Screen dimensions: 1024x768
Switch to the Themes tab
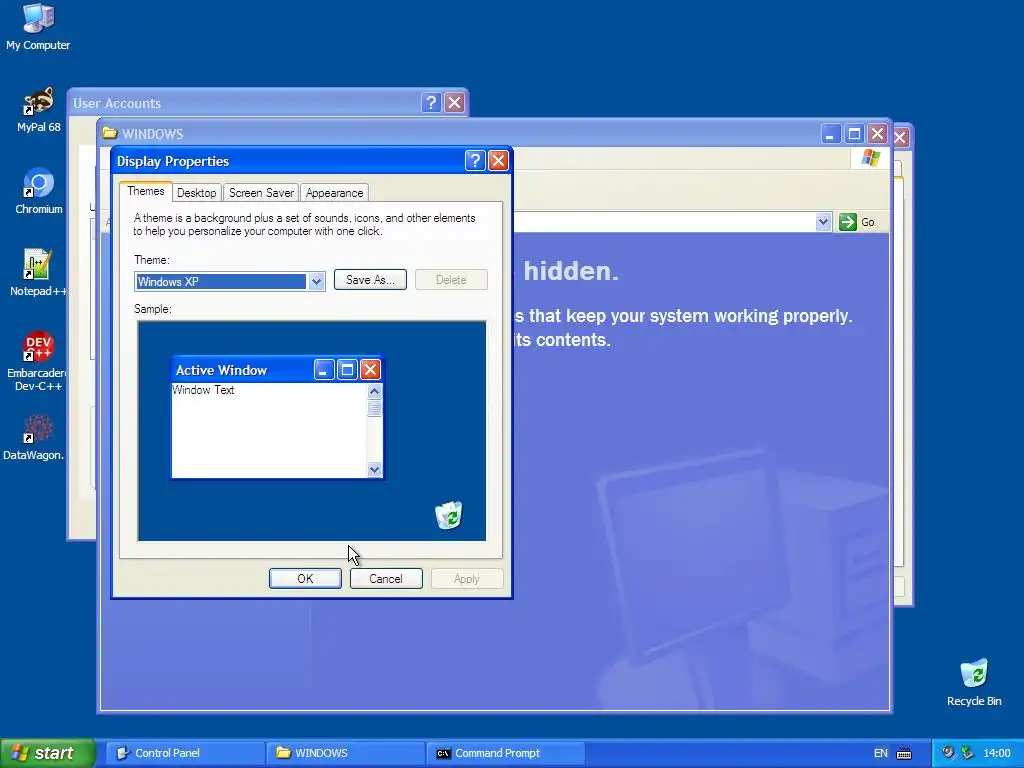click(x=146, y=191)
